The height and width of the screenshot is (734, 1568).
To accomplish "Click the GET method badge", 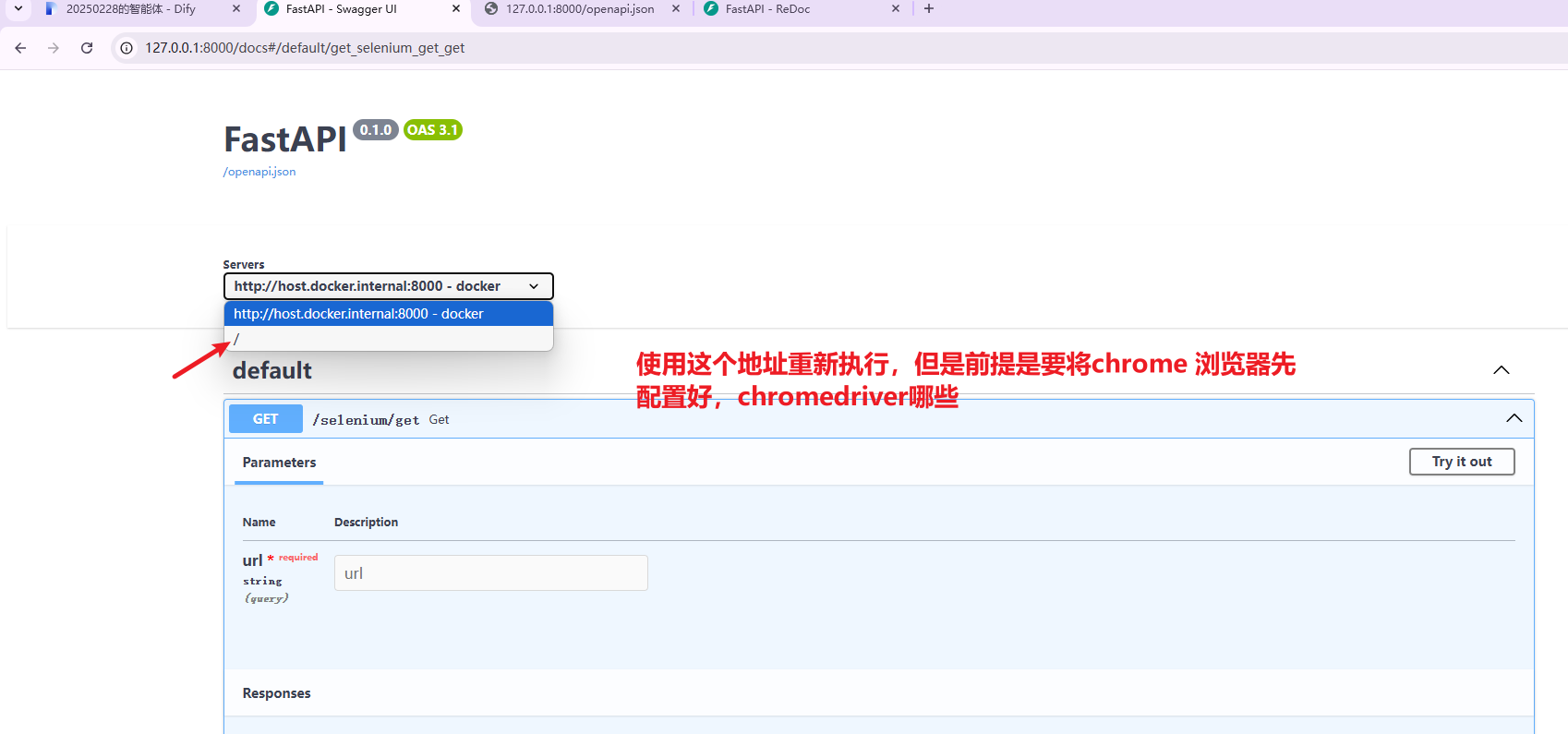I will (x=266, y=419).
